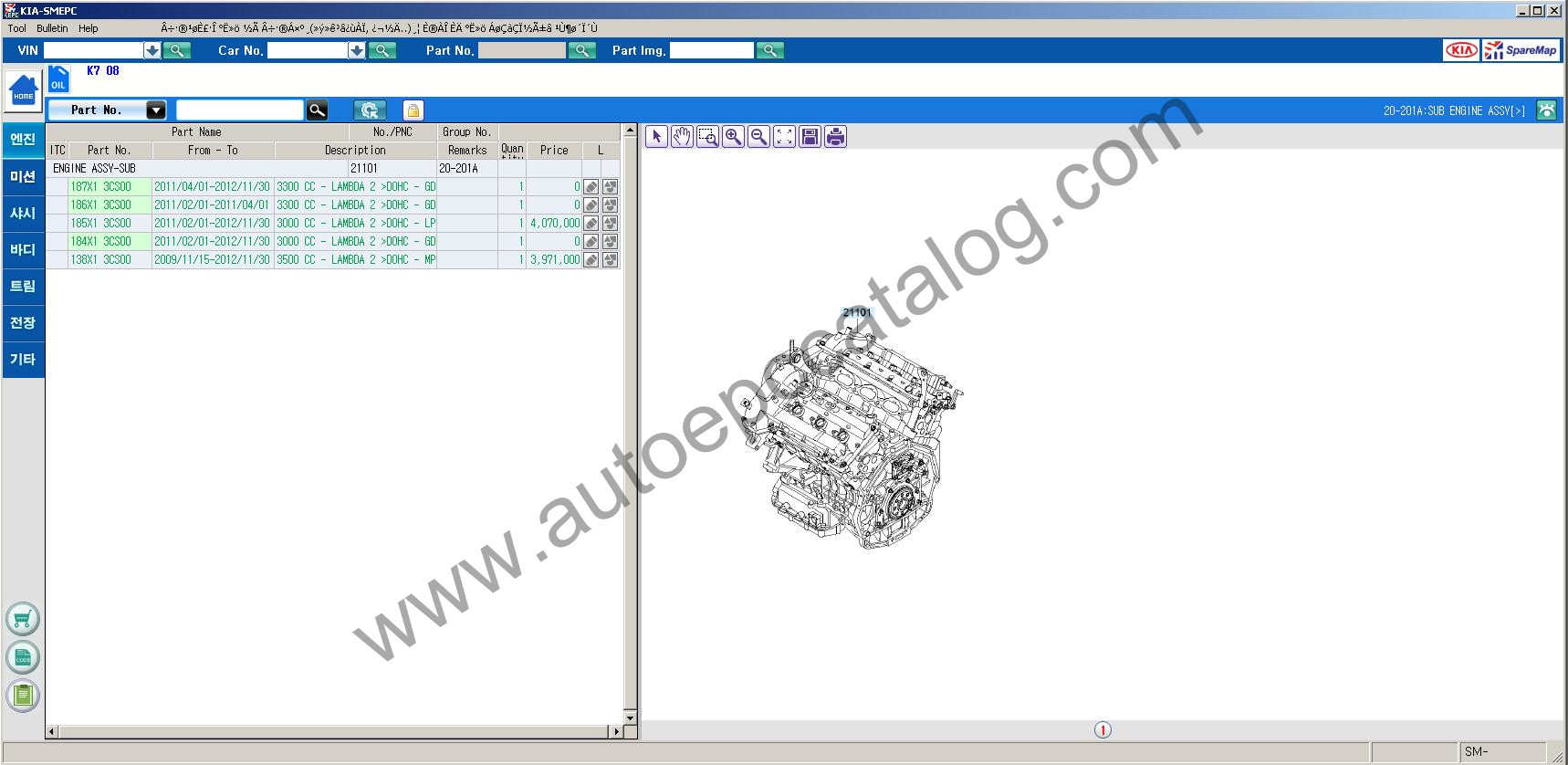Click the horizontal scroll-right arrow

pyautogui.click(x=617, y=732)
